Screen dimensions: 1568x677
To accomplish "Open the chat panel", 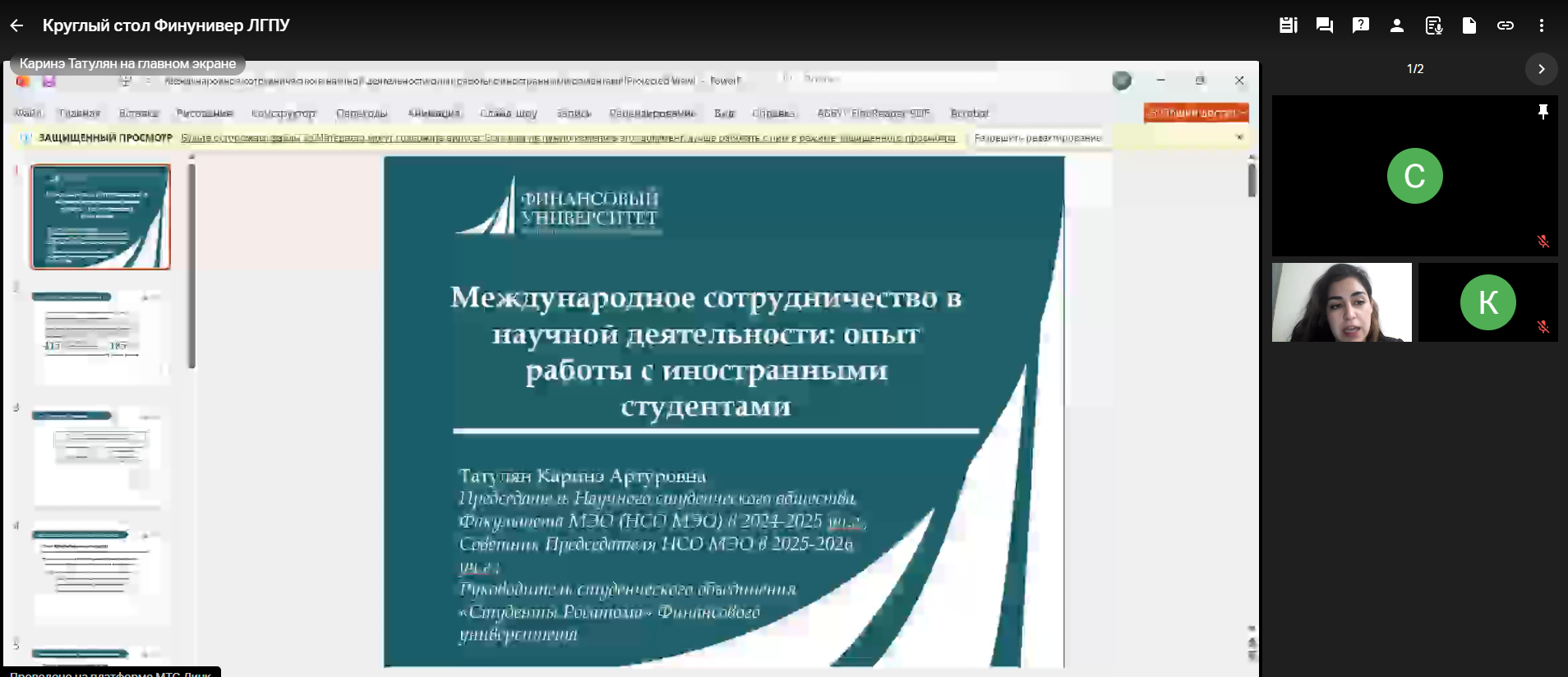I will coord(1324,25).
